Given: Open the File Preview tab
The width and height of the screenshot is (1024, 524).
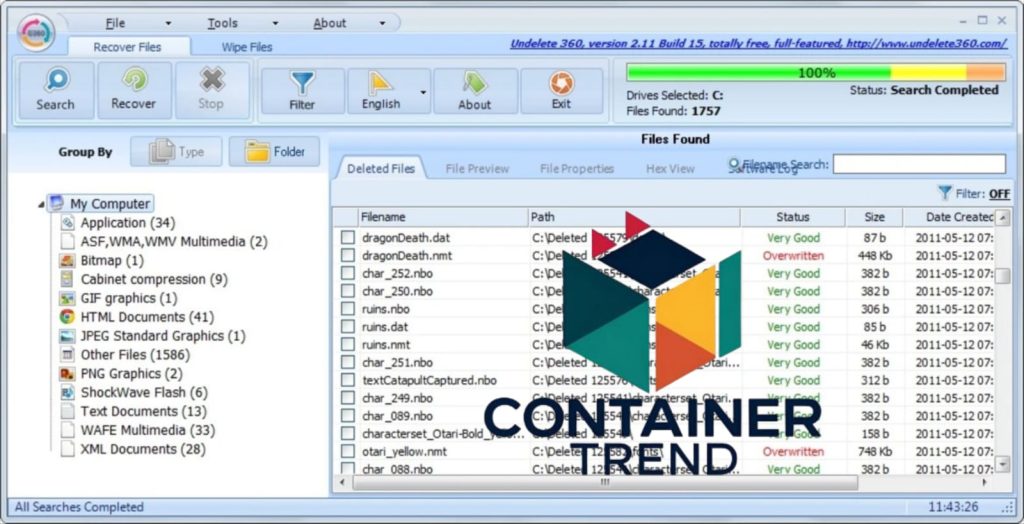Looking at the screenshot, I should coord(477,169).
